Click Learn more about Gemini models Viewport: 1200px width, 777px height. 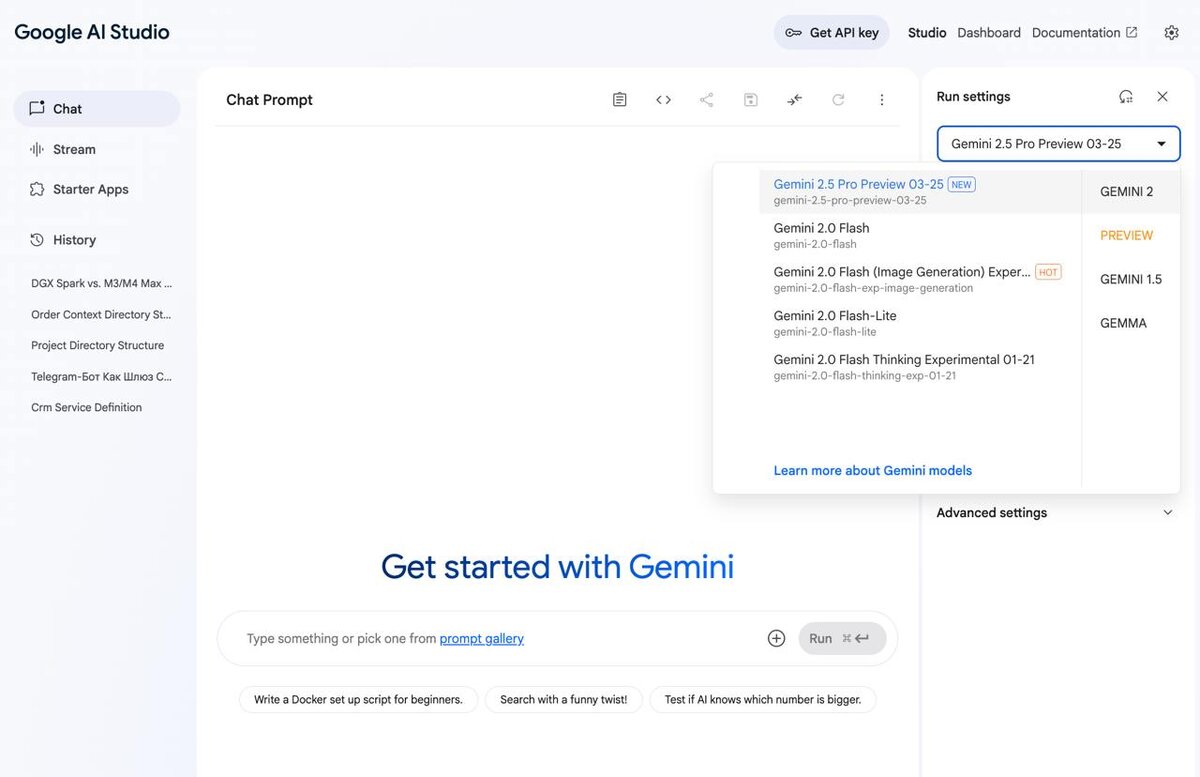click(873, 471)
